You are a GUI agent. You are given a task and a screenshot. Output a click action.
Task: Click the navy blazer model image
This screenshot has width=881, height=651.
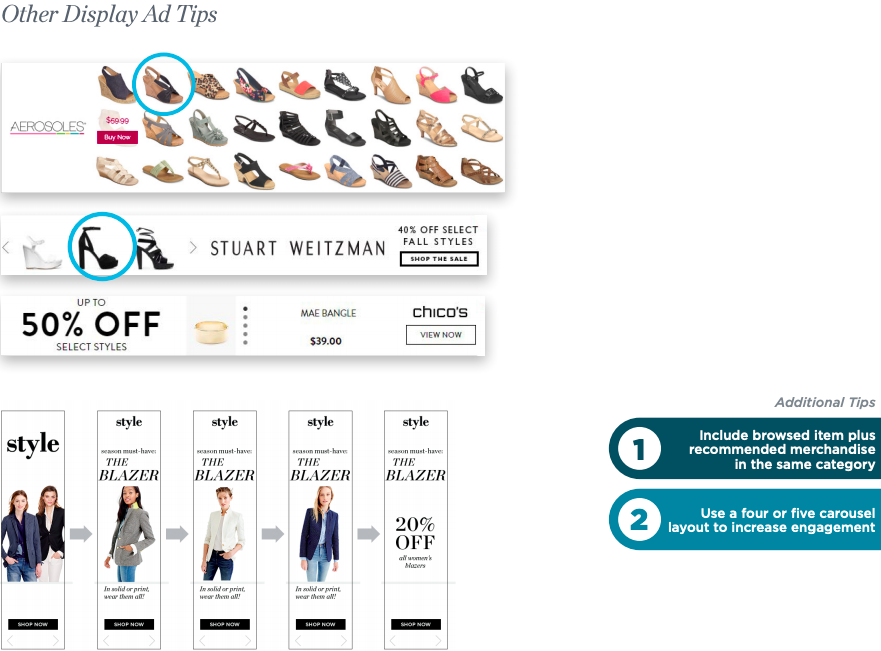click(x=320, y=534)
